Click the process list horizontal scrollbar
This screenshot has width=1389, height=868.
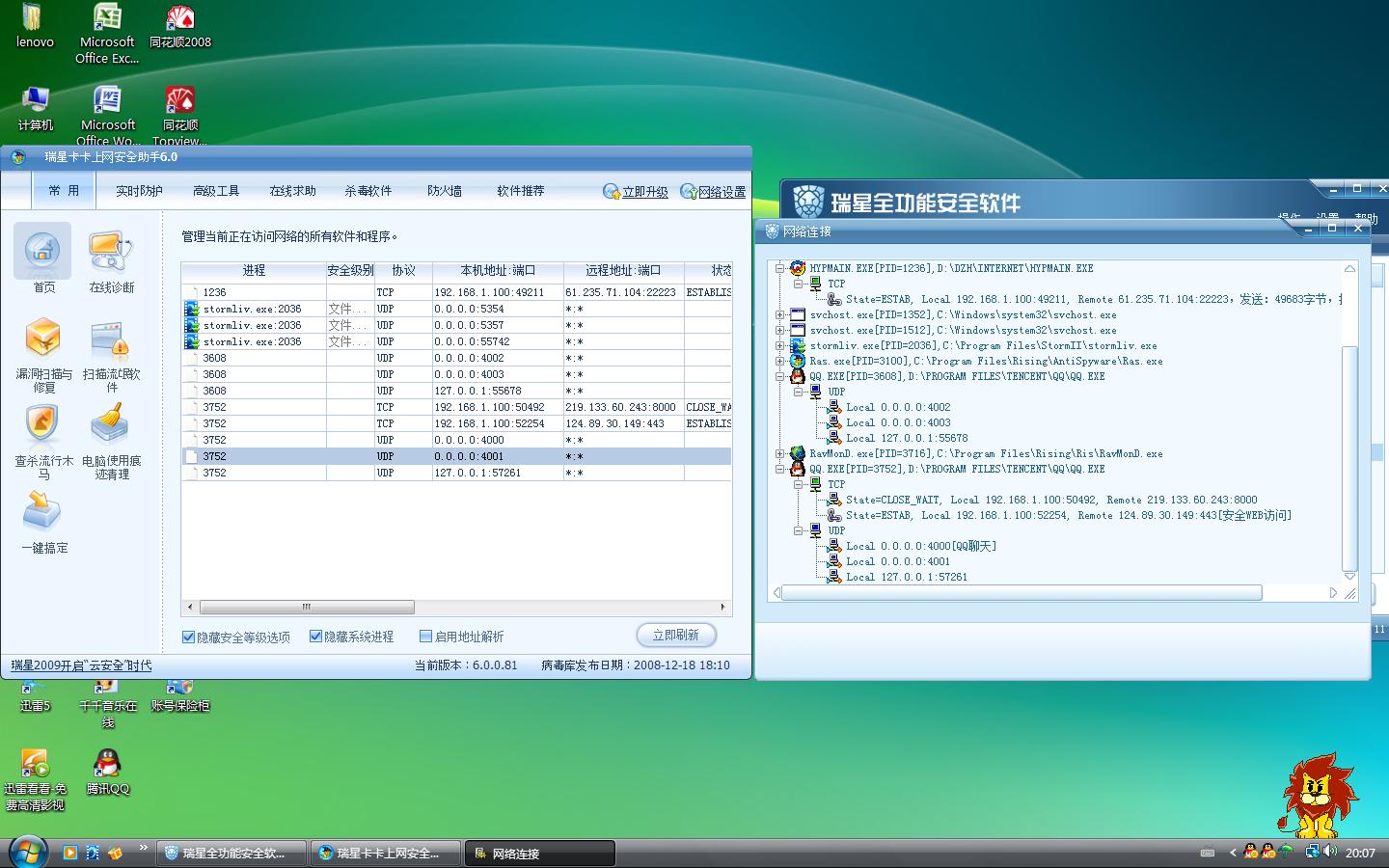(x=307, y=608)
